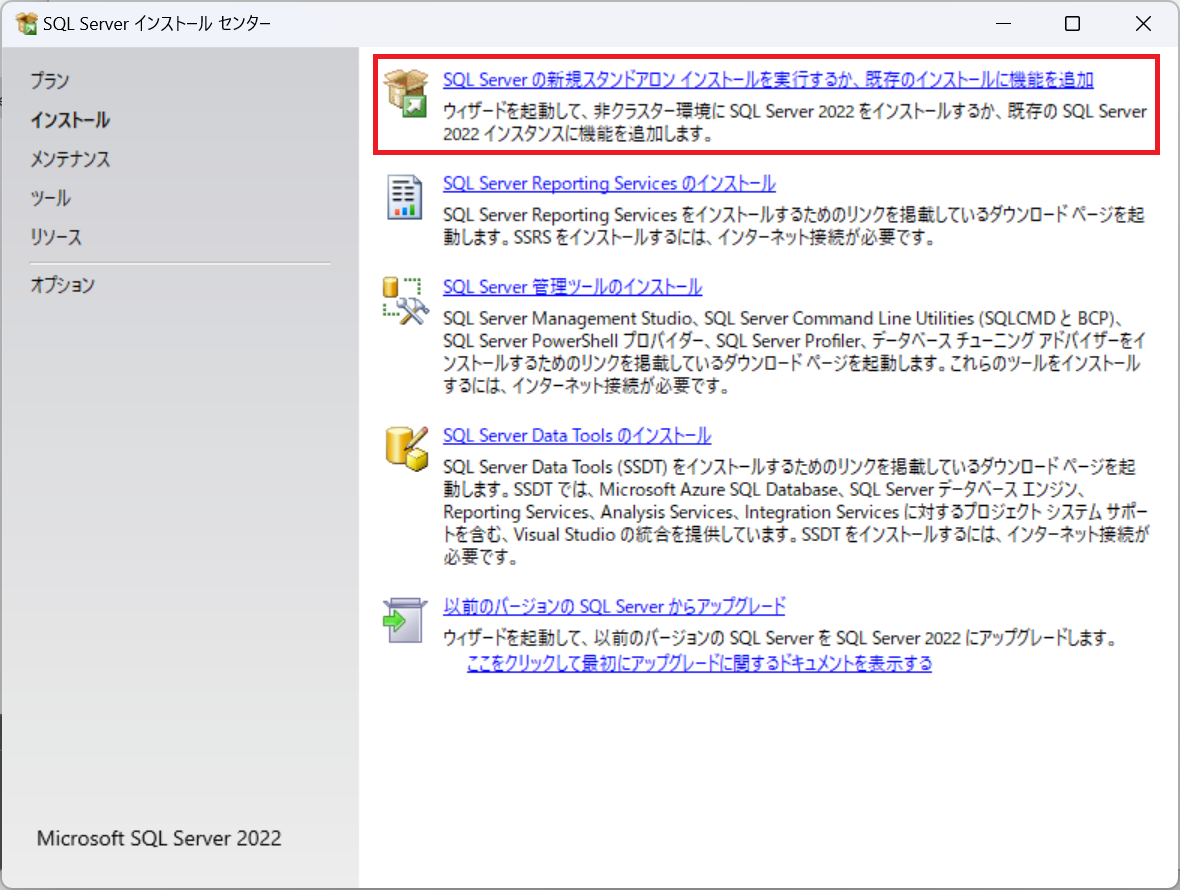
Task: Click the upgrade green-arrow icon
Action: click(405, 620)
